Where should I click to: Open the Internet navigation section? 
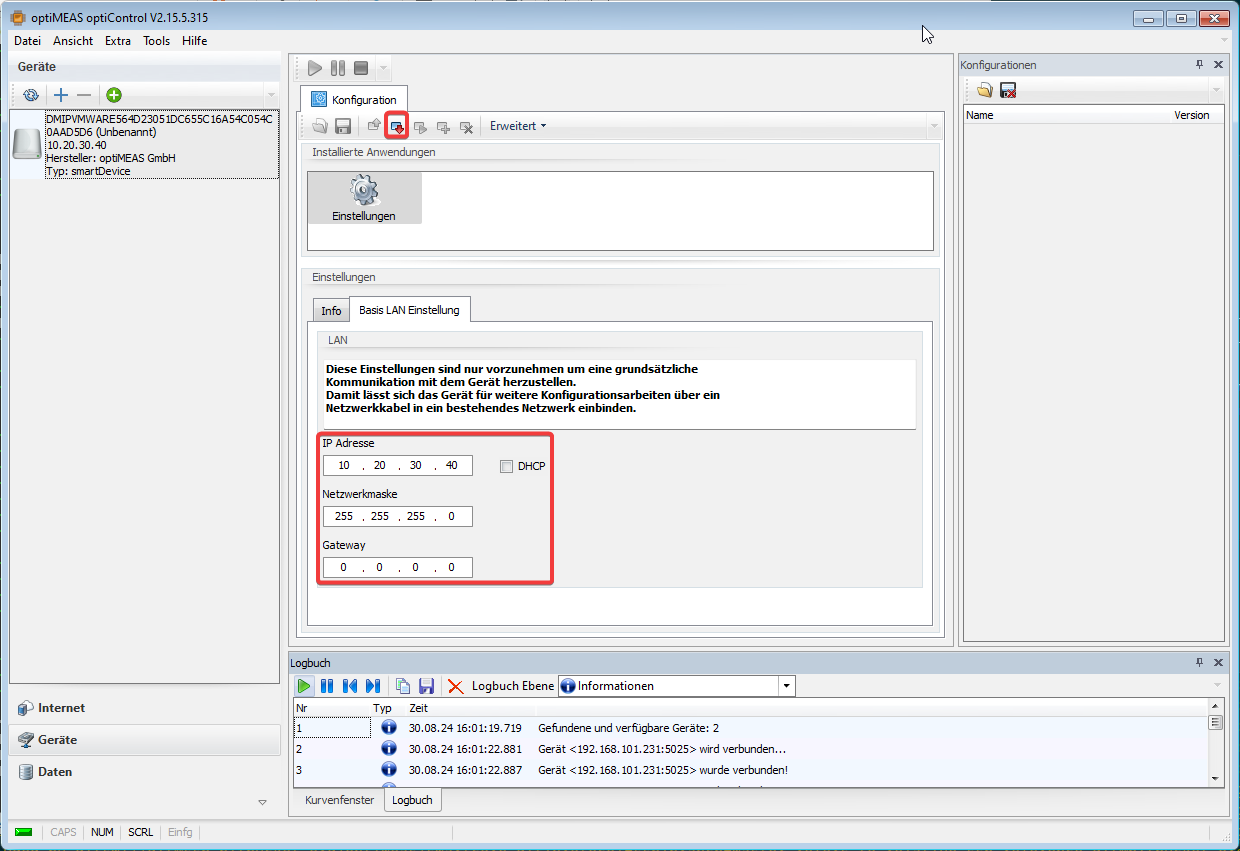144,708
